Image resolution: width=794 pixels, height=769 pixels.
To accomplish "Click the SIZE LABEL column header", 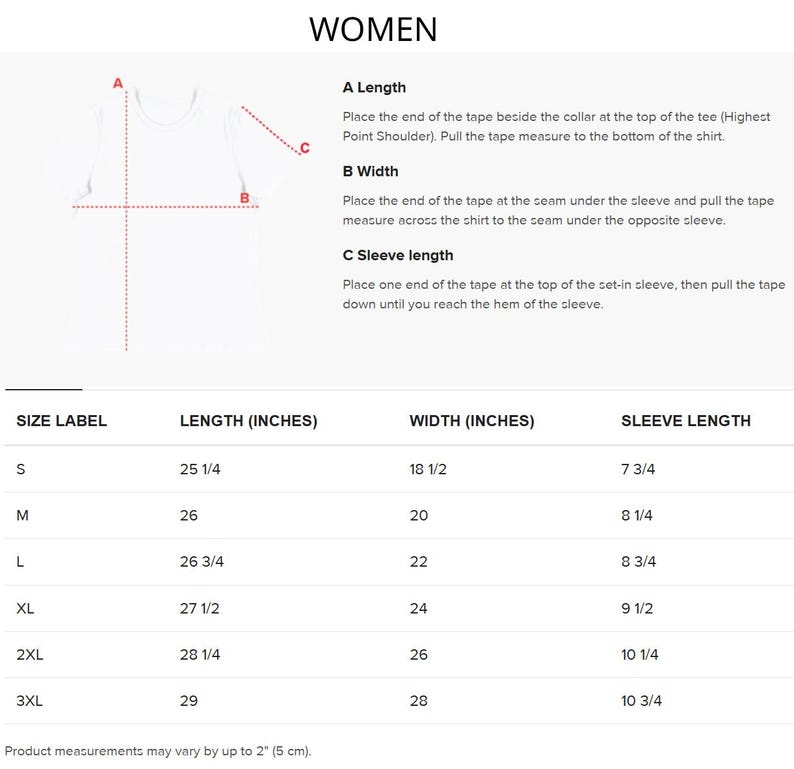I will coord(62,421).
